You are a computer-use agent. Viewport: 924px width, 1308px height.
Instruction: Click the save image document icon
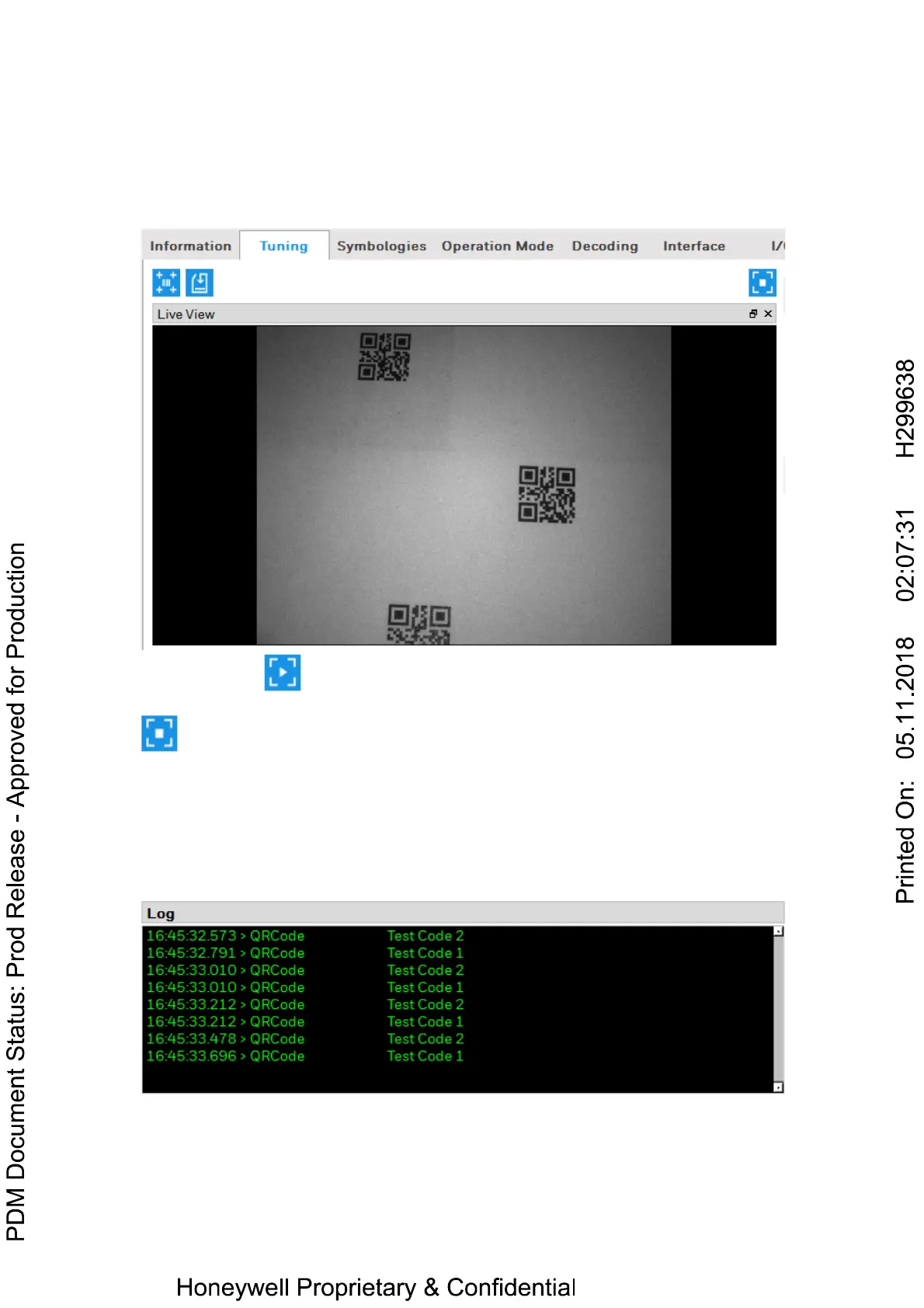[x=200, y=283]
